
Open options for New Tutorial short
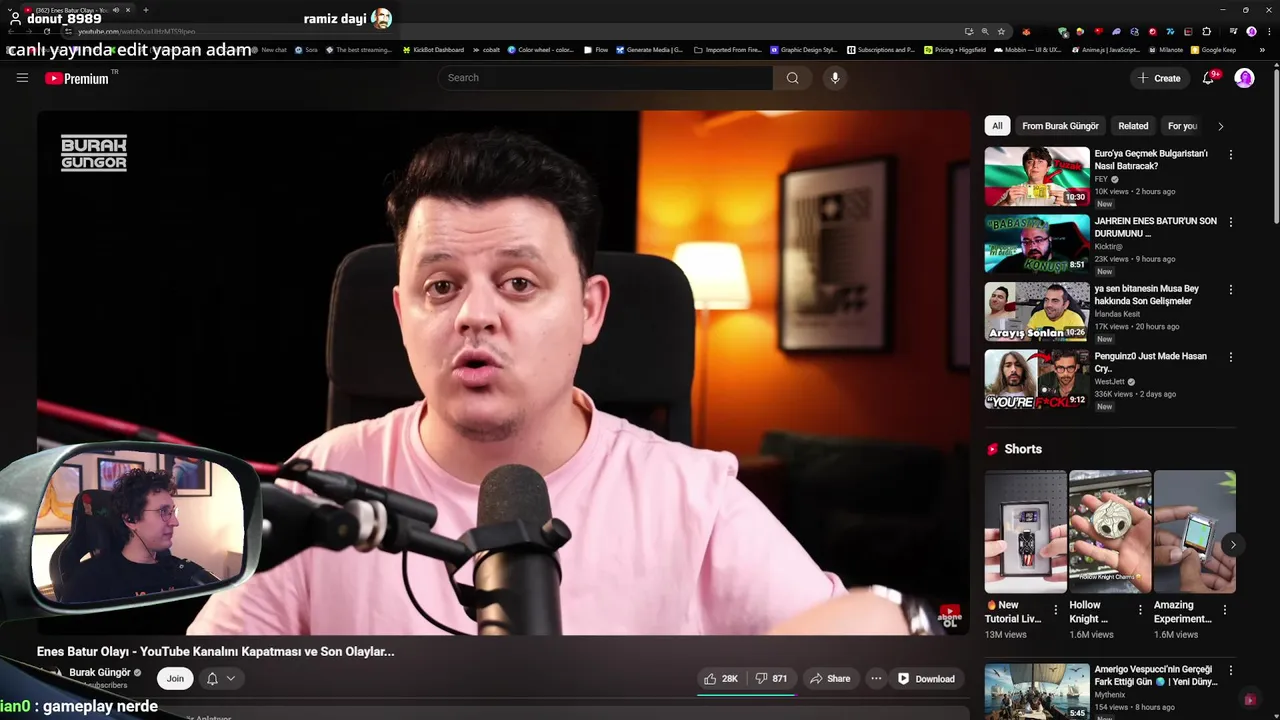click(1056, 610)
